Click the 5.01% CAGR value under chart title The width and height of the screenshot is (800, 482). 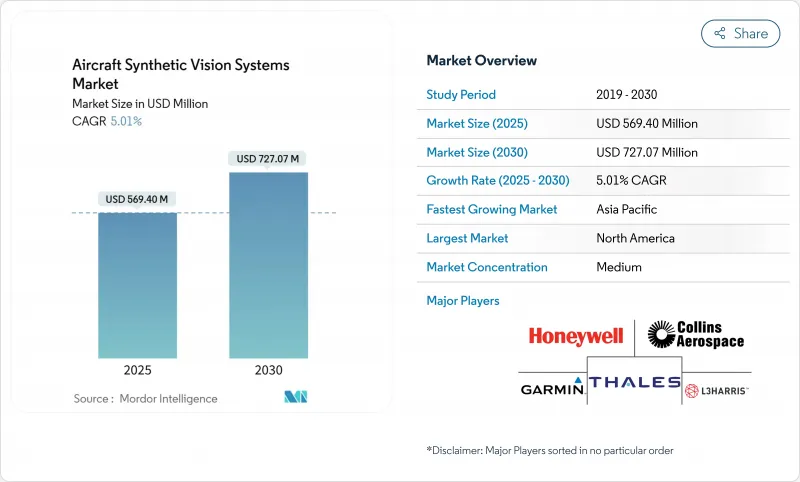(124, 121)
